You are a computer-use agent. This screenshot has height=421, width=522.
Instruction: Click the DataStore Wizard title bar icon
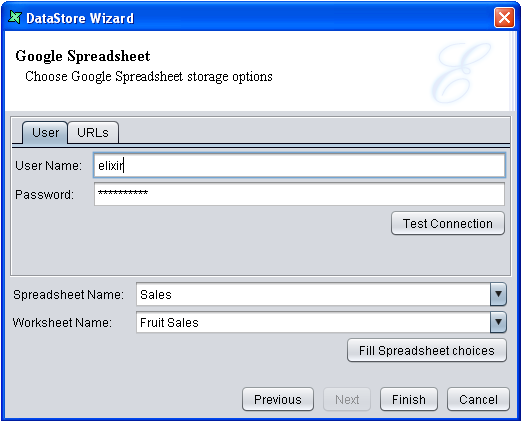(15, 17)
